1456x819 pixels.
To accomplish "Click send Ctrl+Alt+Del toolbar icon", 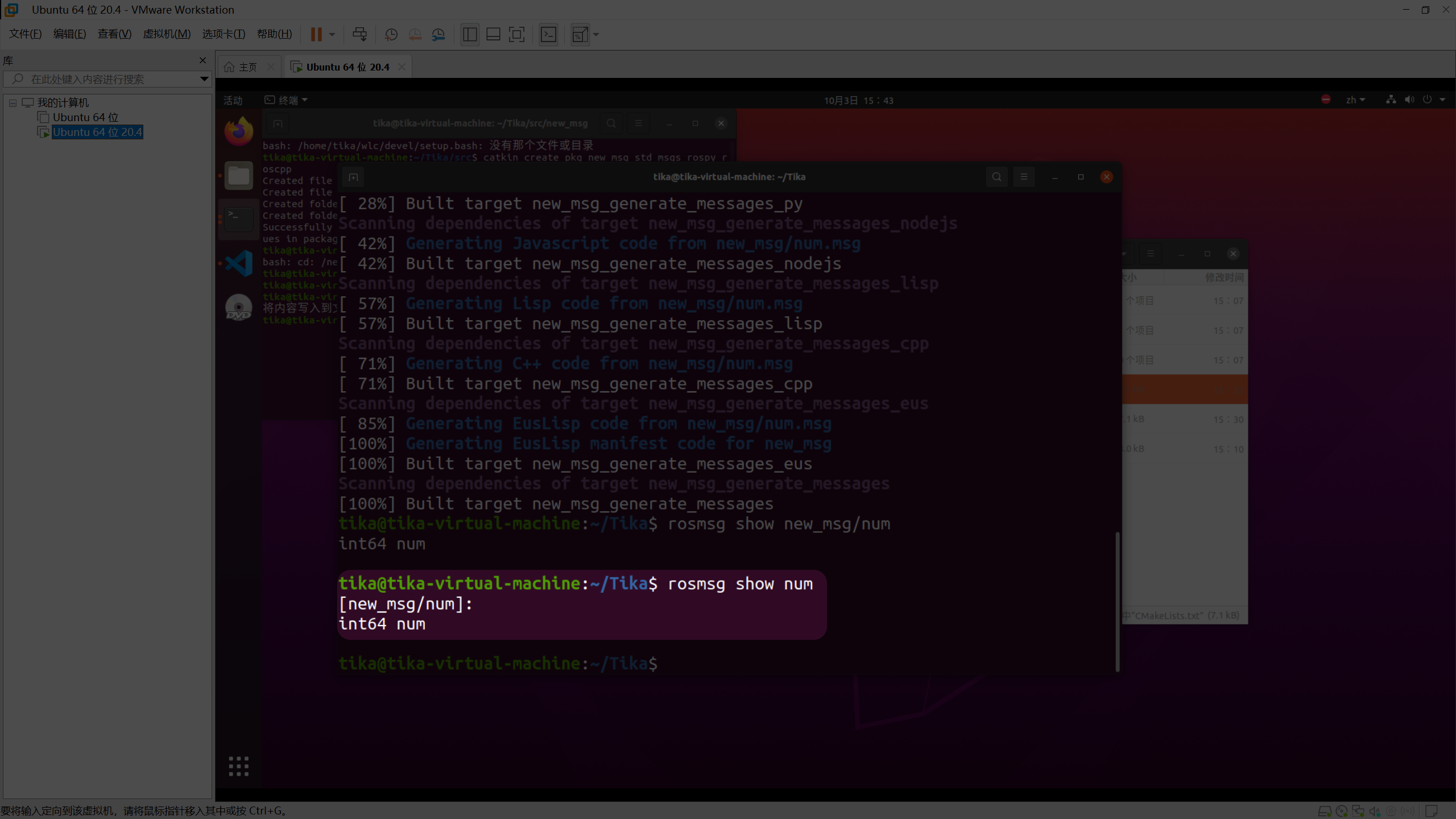I will (359, 35).
